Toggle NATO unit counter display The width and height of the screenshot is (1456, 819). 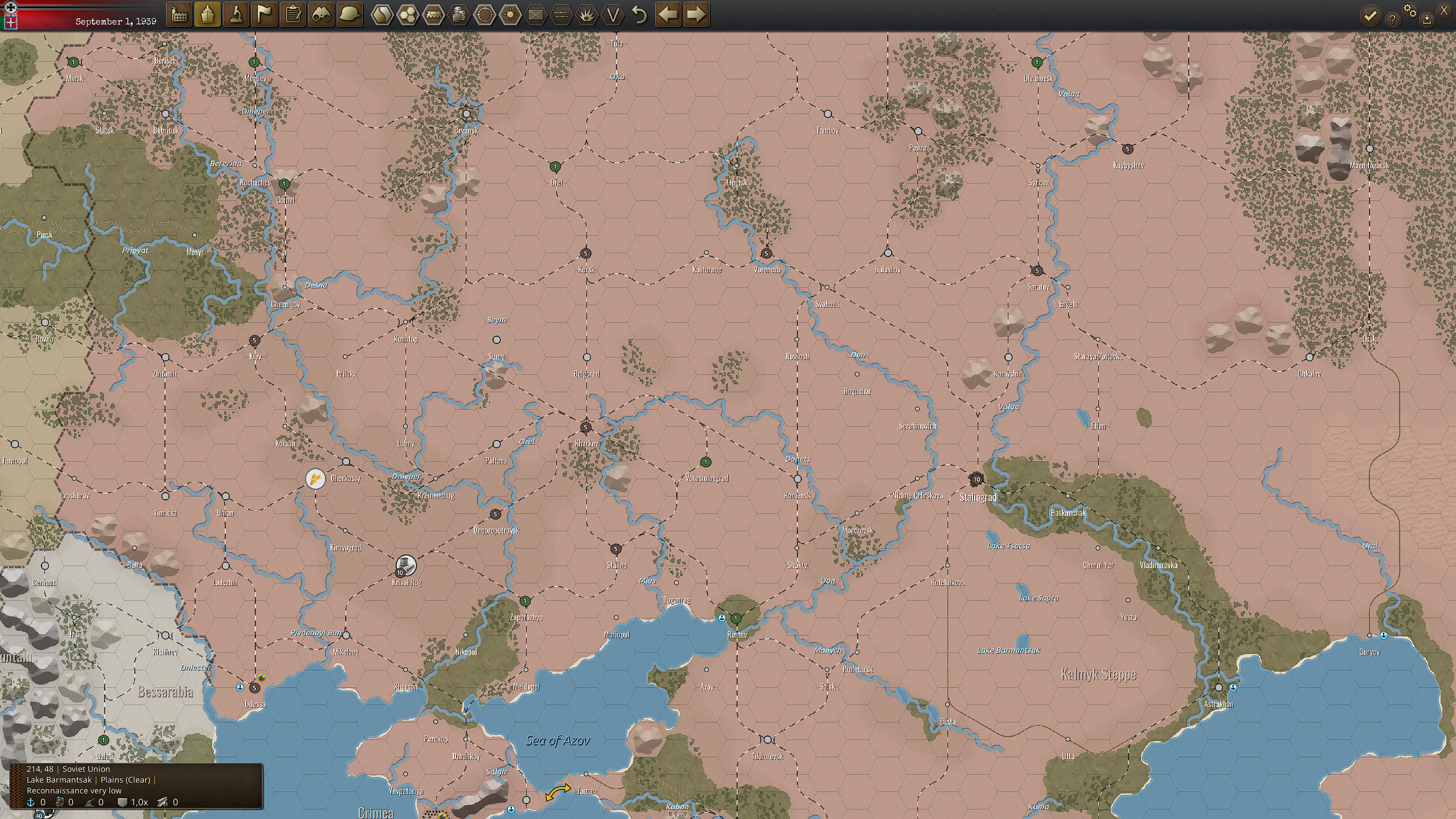[536, 15]
